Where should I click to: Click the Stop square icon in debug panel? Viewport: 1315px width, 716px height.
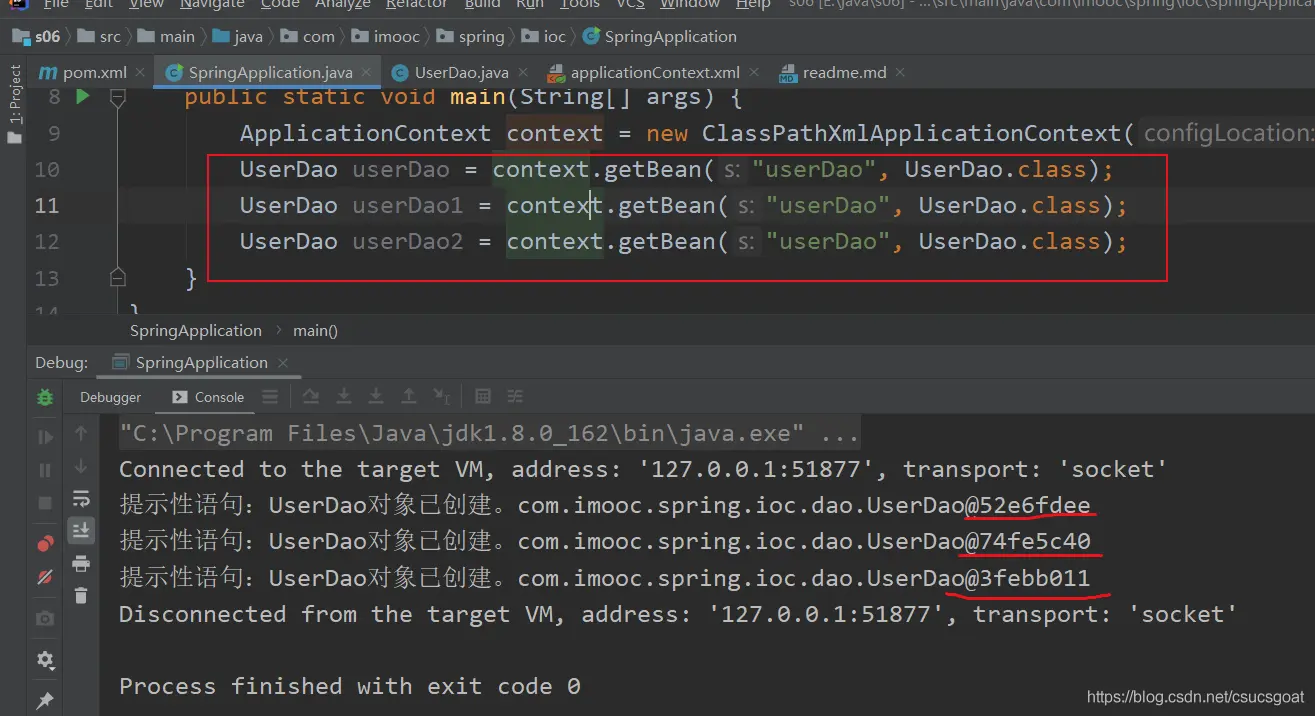point(45,503)
